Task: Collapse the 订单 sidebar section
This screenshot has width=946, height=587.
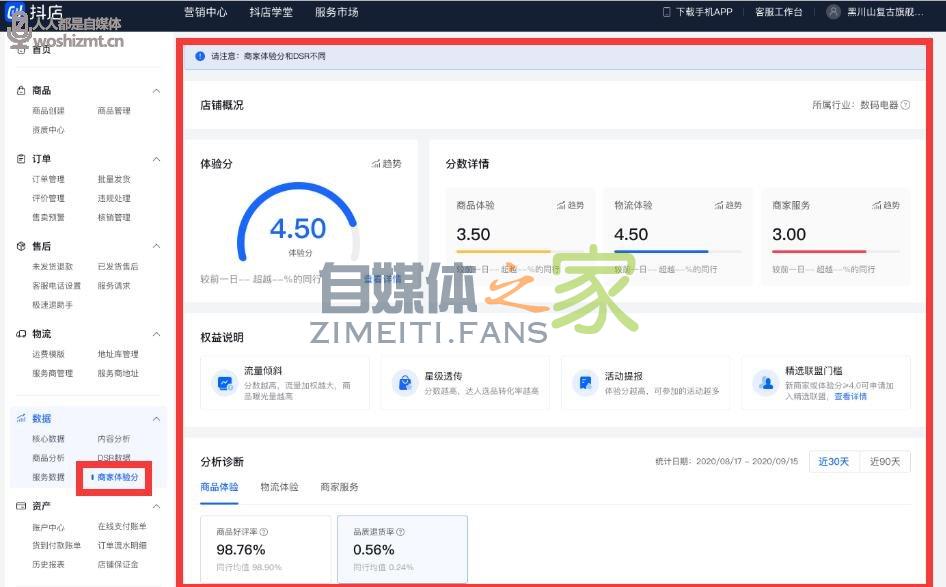Action: pos(156,159)
